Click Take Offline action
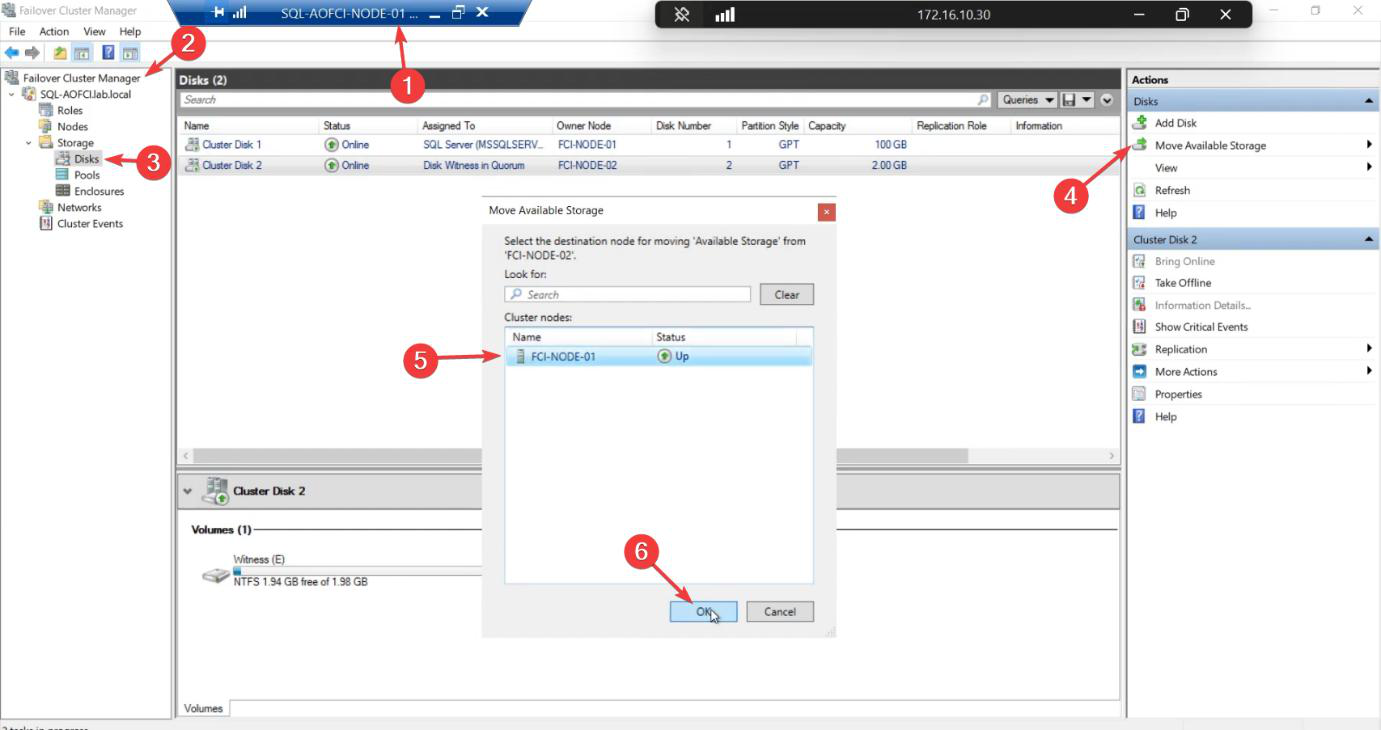 pos(1183,283)
